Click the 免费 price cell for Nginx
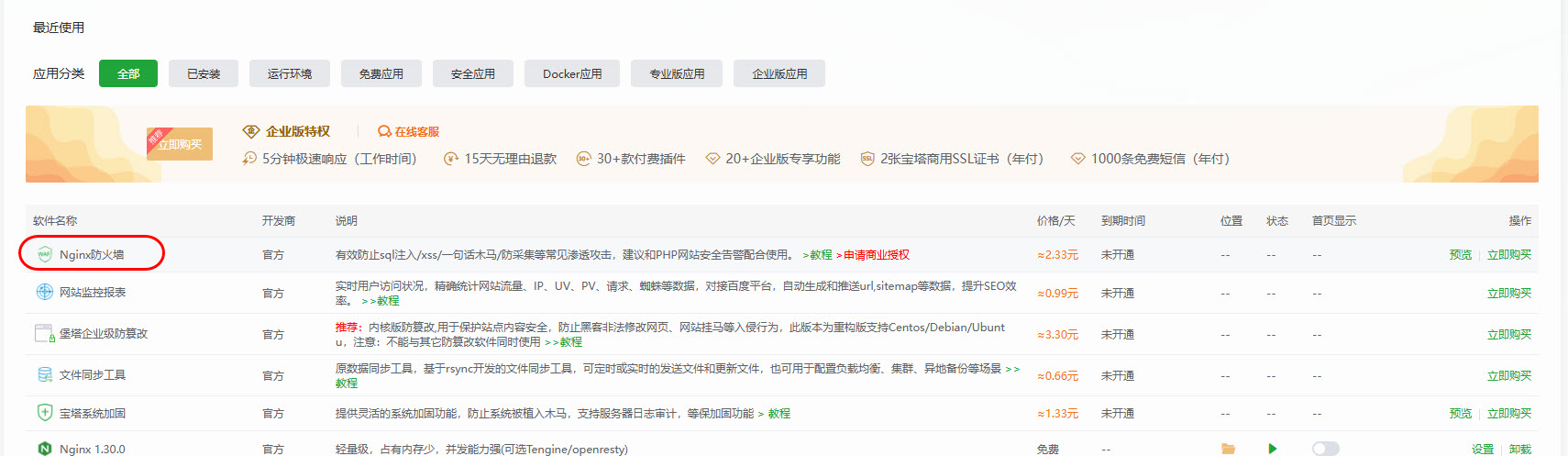The width and height of the screenshot is (1568, 456). point(1048,449)
